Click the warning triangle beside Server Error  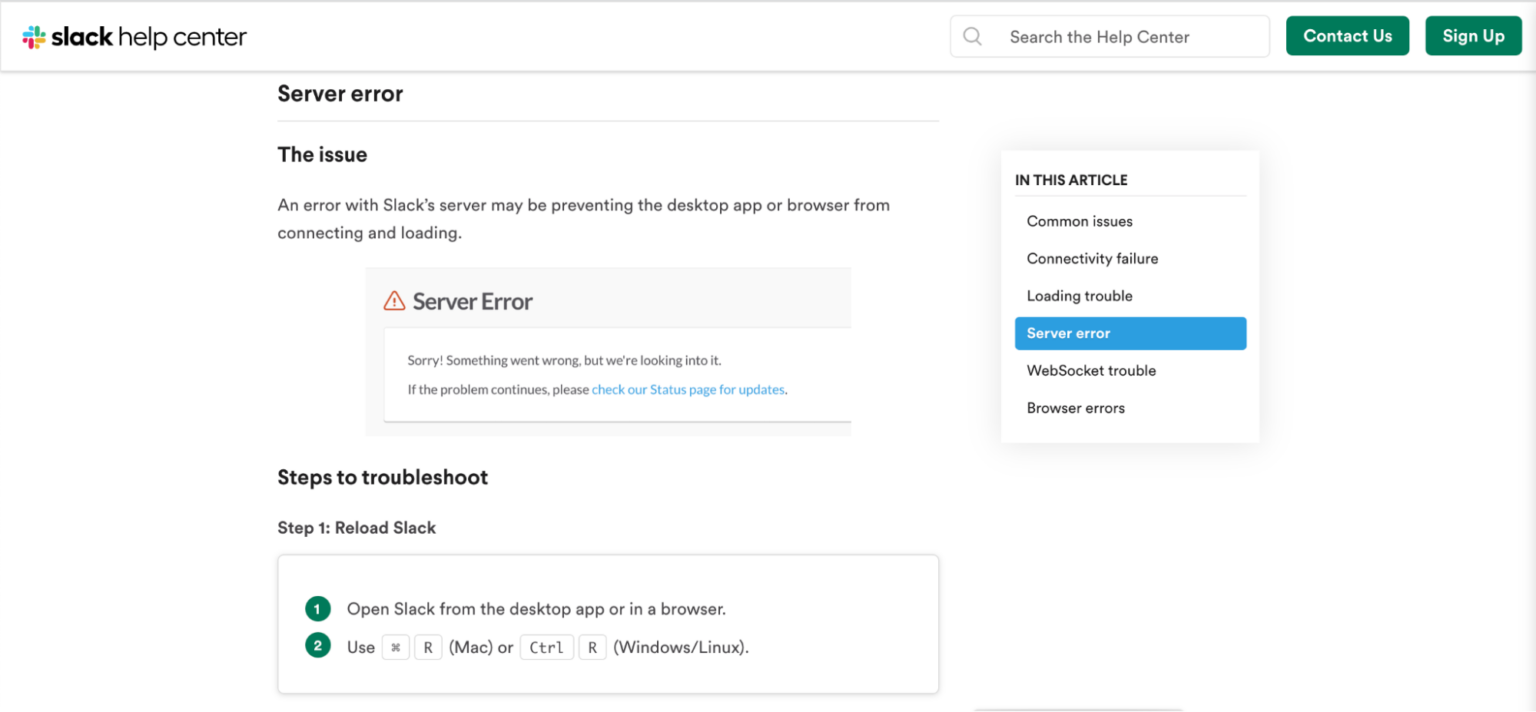point(394,300)
